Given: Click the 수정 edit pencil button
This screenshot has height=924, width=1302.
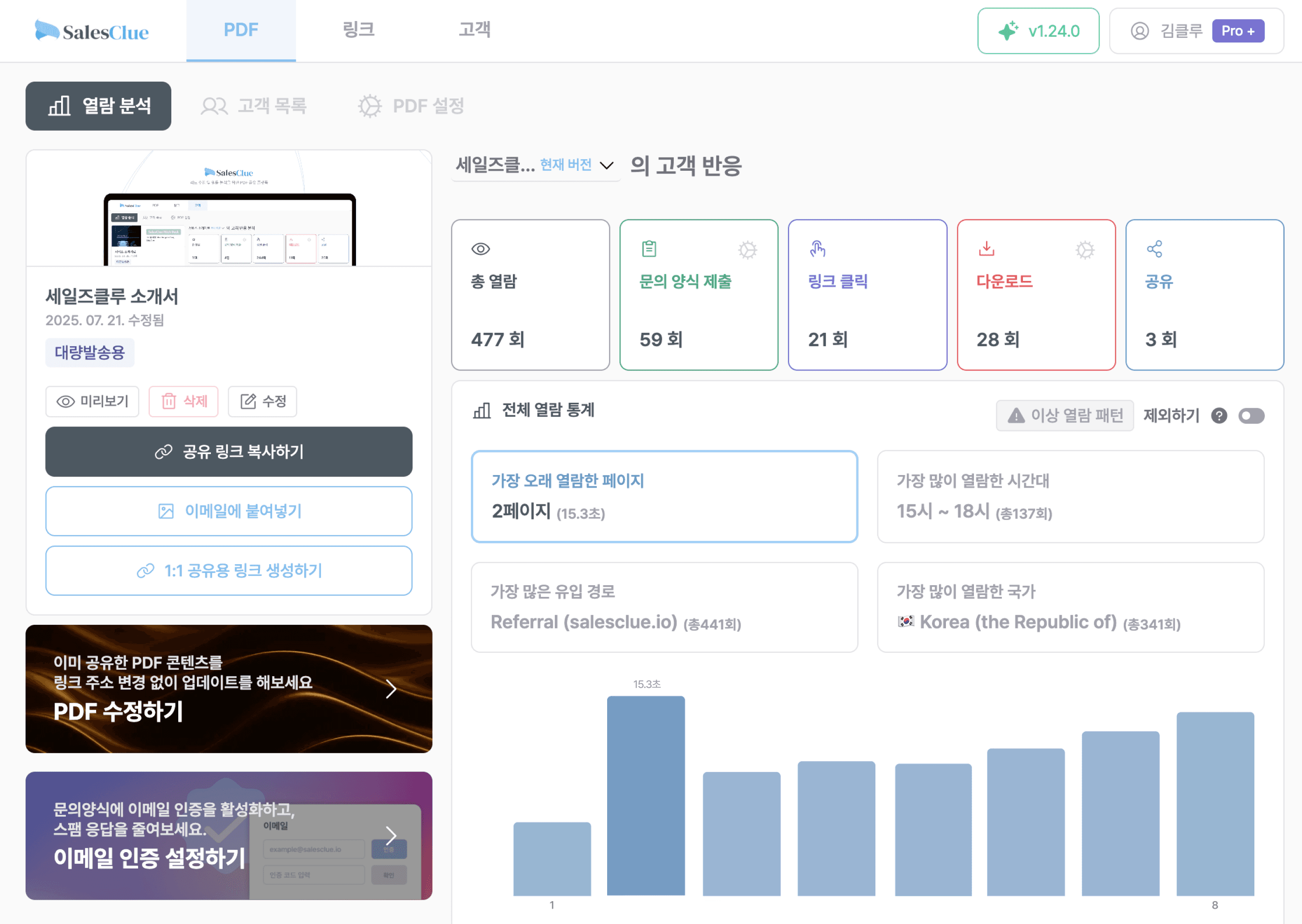Looking at the screenshot, I should 262,401.
